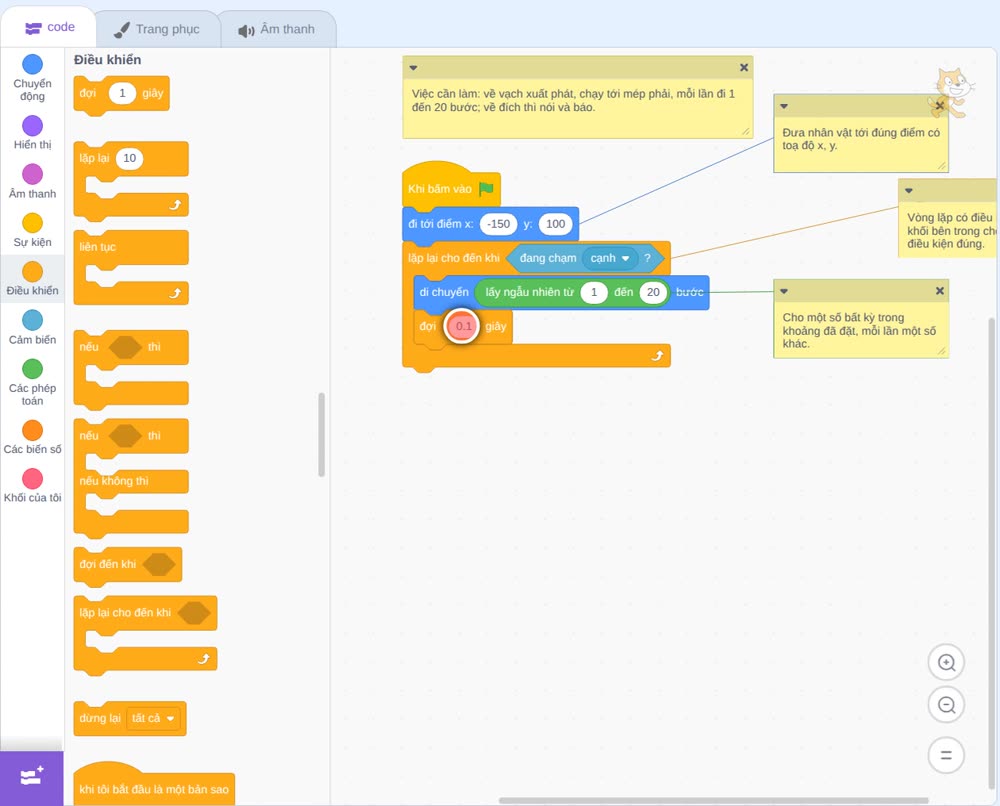Collapse the 'Cho một số bất kỳ' comment
Viewport: 1000px width, 806px height.
[x=784, y=291]
